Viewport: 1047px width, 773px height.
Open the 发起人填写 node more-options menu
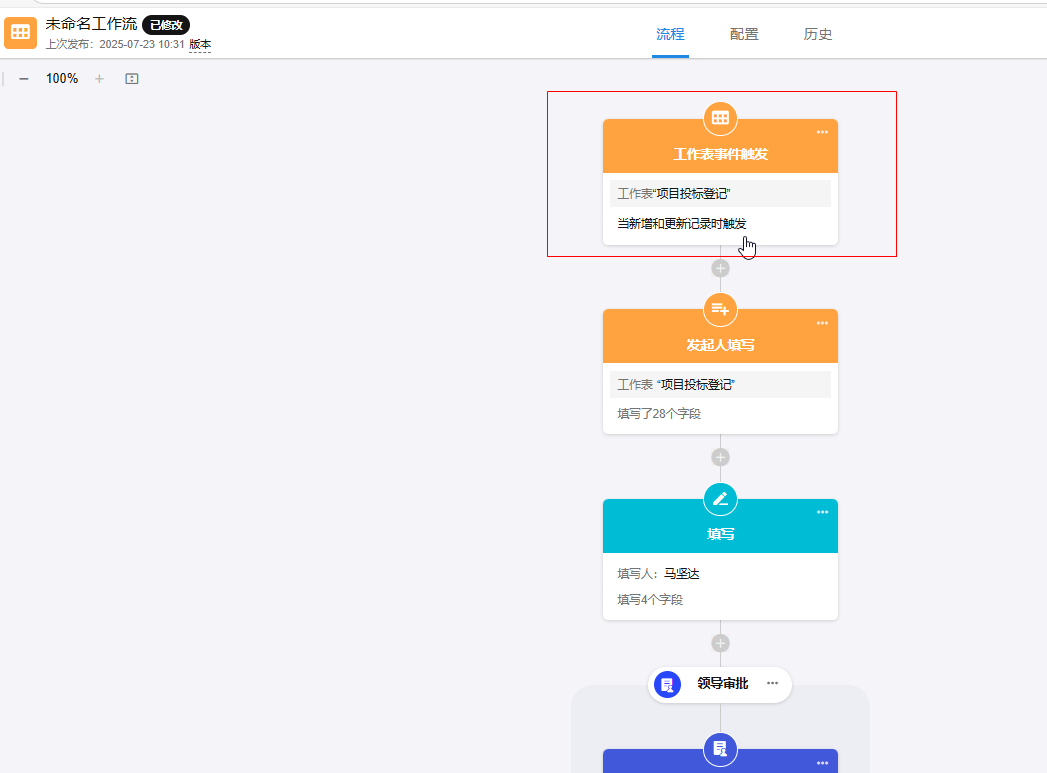click(822, 323)
